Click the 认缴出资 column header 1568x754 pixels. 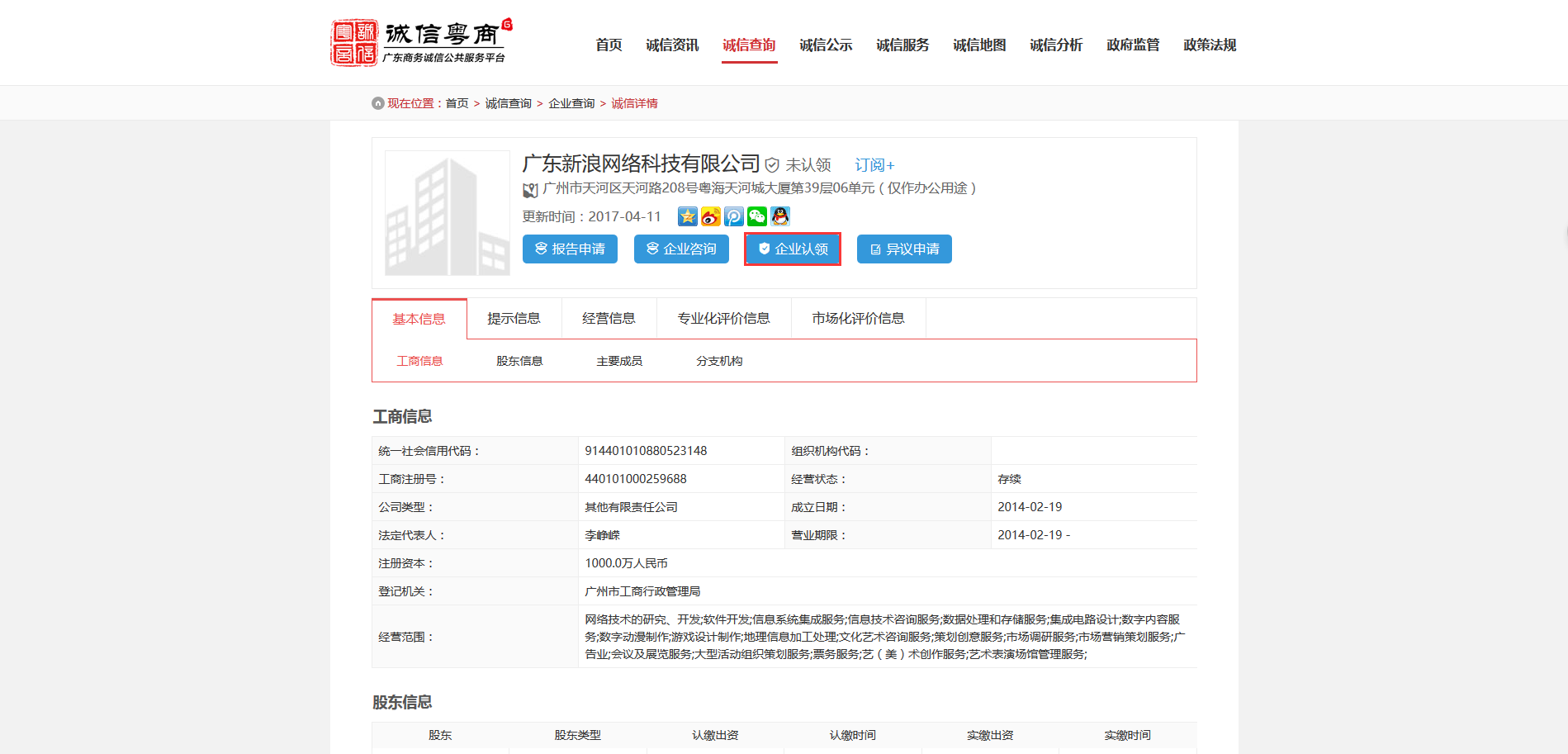pyautogui.click(x=715, y=735)
